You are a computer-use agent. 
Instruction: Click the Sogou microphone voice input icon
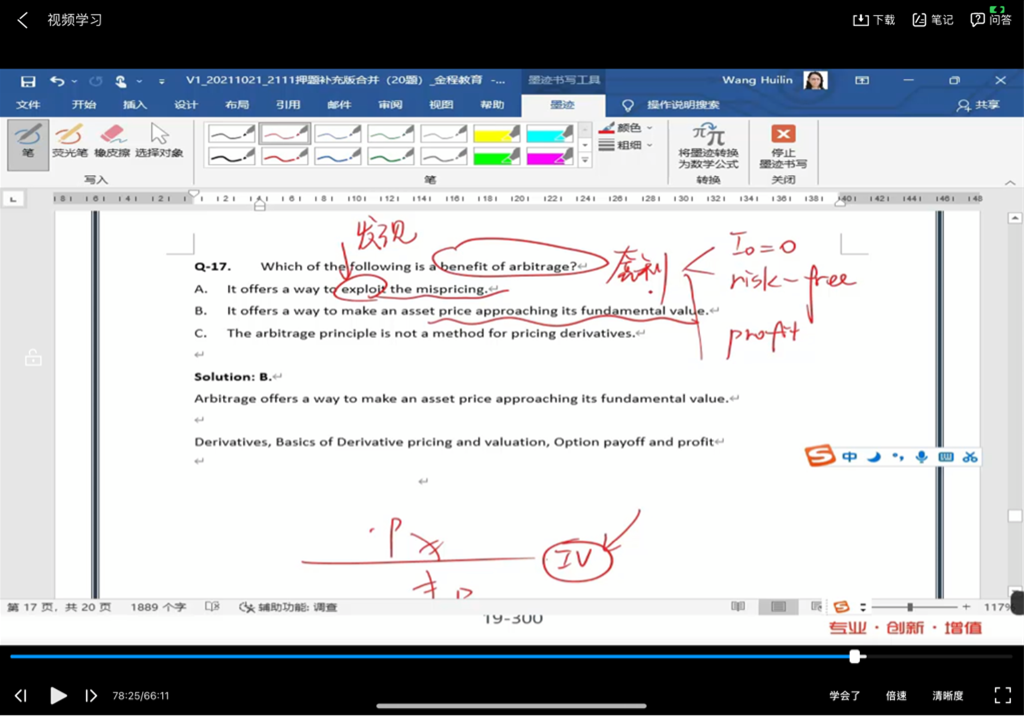pyautogui.click(x=921, y=457)
